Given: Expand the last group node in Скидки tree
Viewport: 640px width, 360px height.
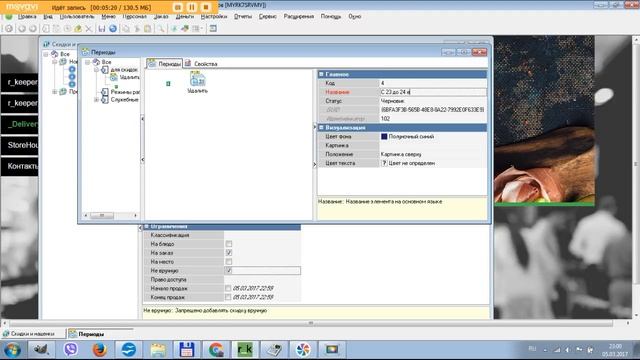Looking at the screenshot, I should [x=54, y=92].
